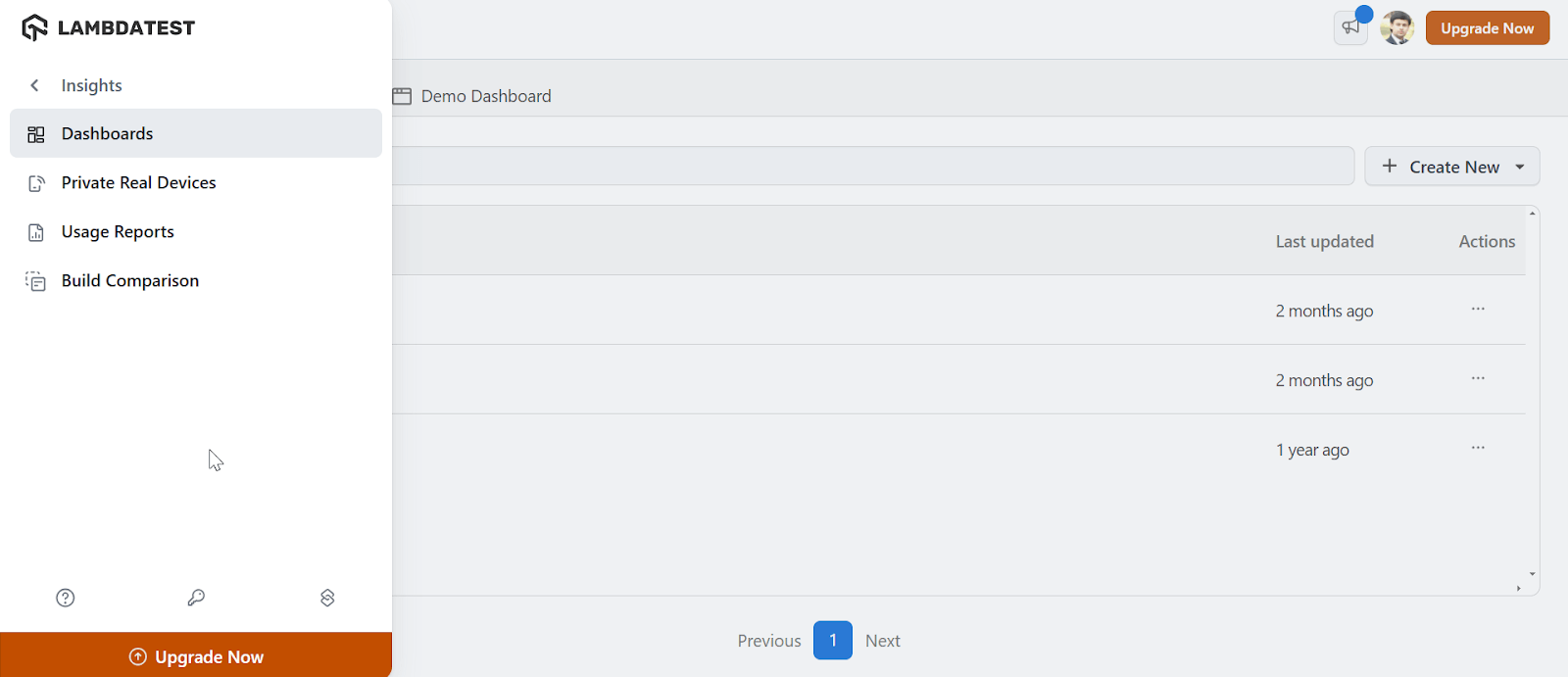Select Private Real Devices menu item

coord(138,182)
